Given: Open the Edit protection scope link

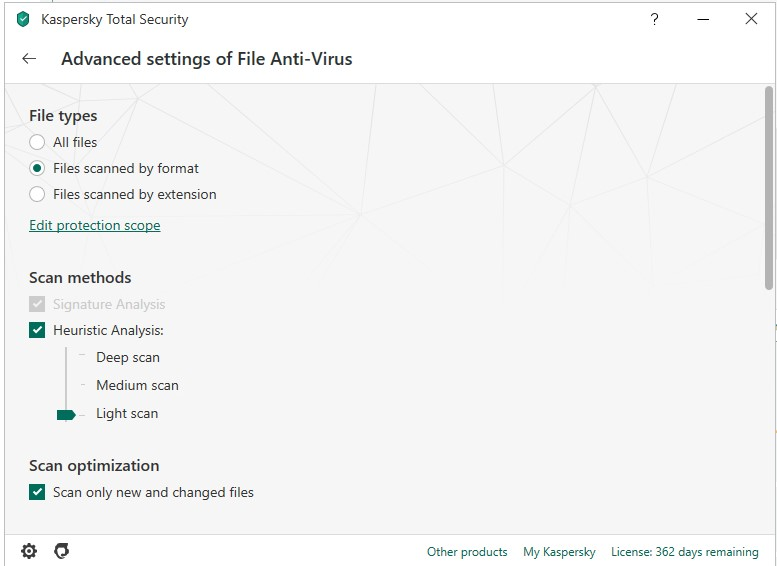Looking at the screenshot, I should point(94,225).
